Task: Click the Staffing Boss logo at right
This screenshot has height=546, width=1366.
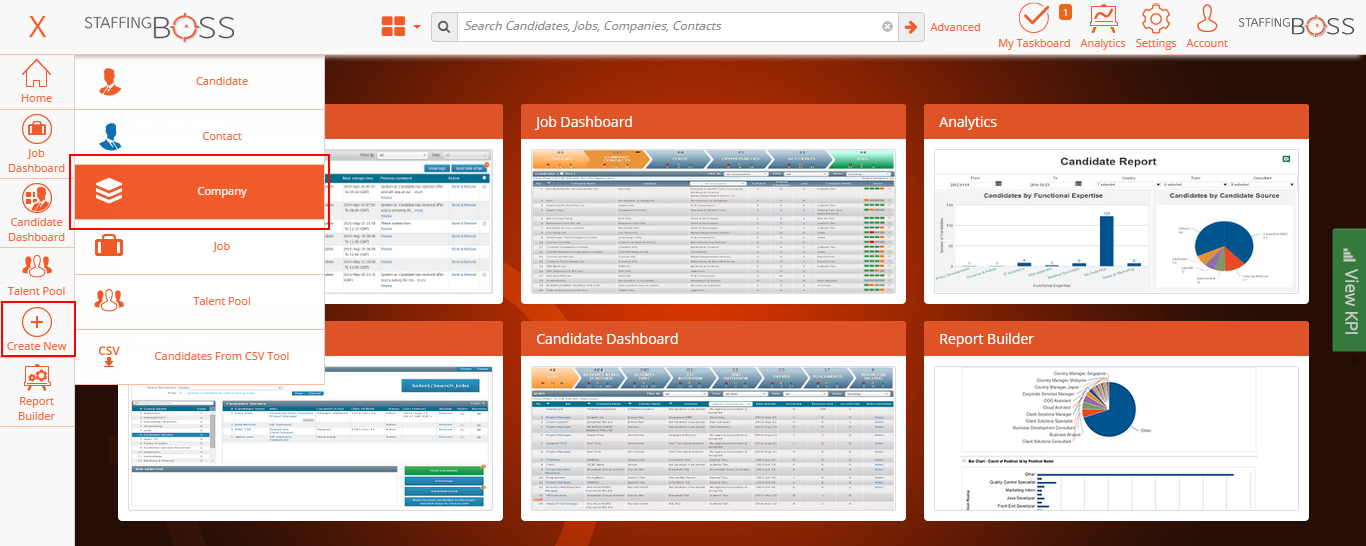Action: (x=1296, y=27)
